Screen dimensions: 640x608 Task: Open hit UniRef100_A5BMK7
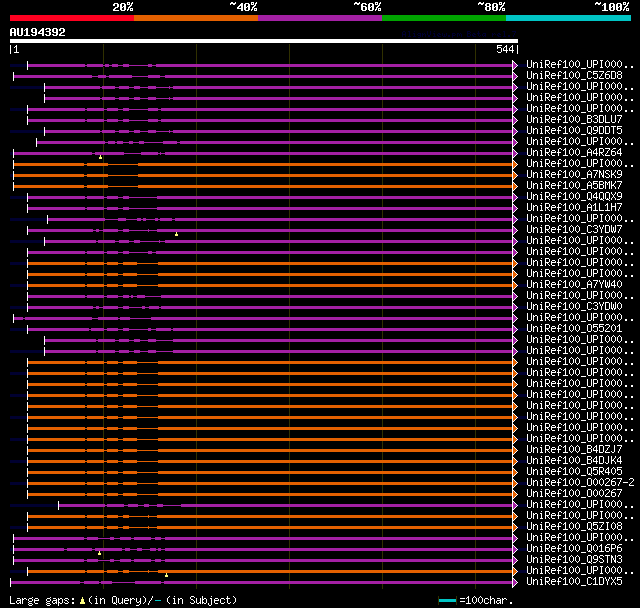pyautogui.click(x=574, y=186)
